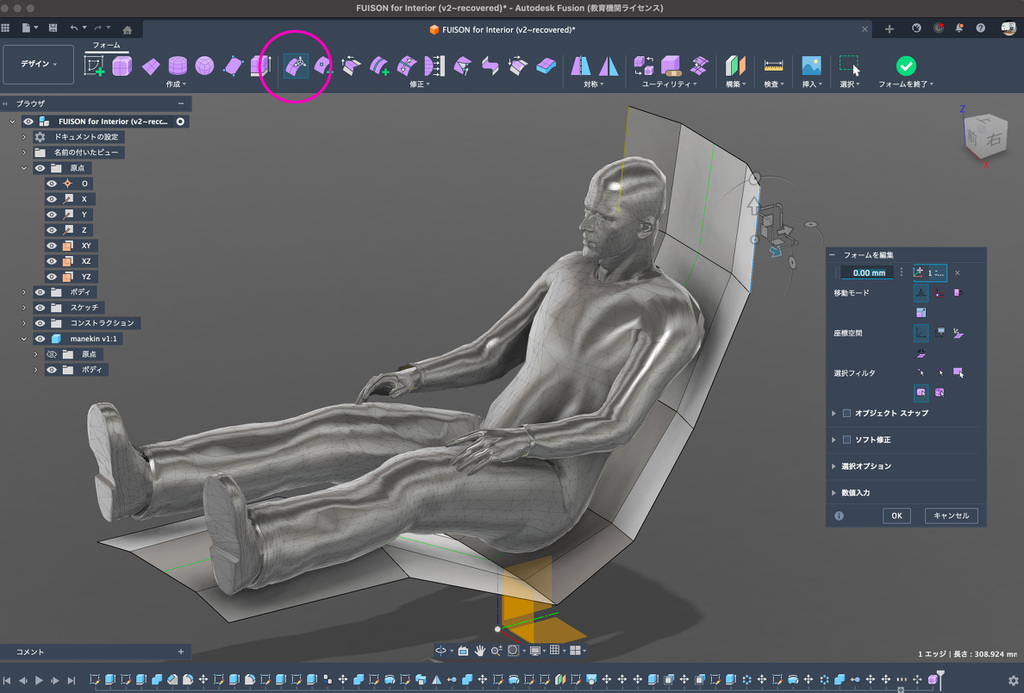Select the Cylinder form creation tool
The image size is (1024, 693).
point(177,66)
